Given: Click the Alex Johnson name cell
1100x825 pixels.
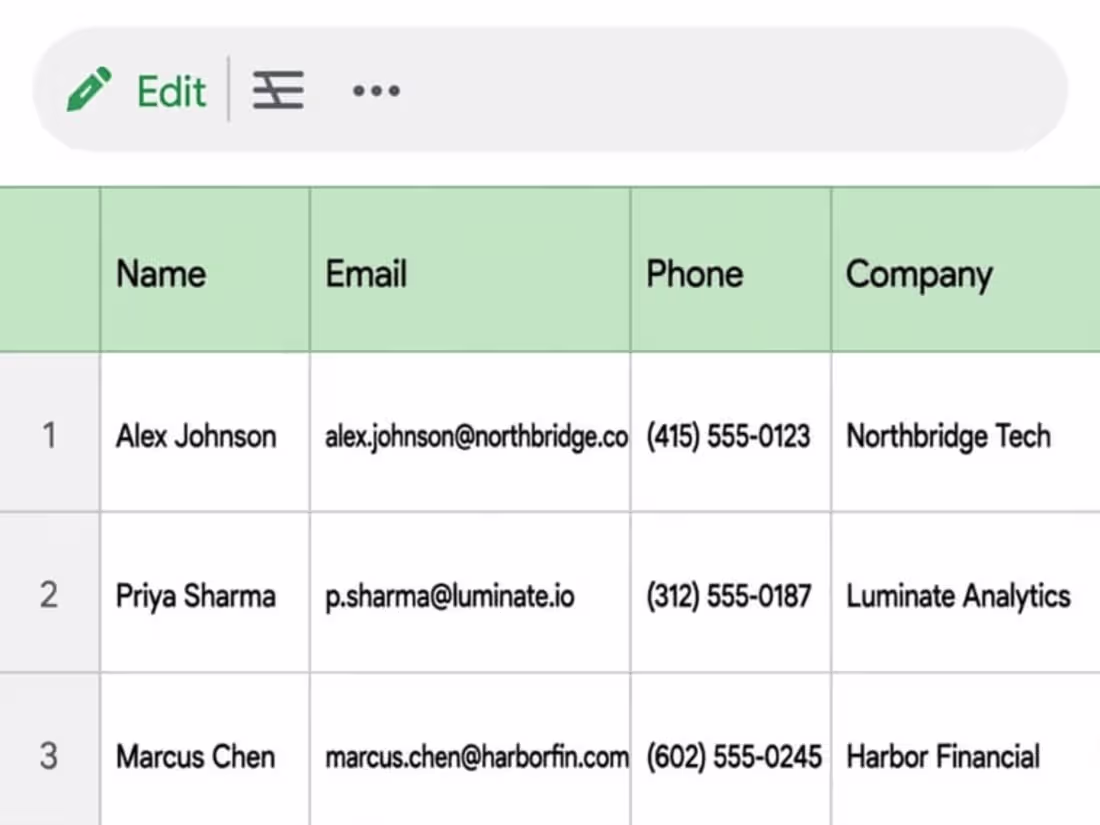Looking at the screenshot, I should pos(205,433).
